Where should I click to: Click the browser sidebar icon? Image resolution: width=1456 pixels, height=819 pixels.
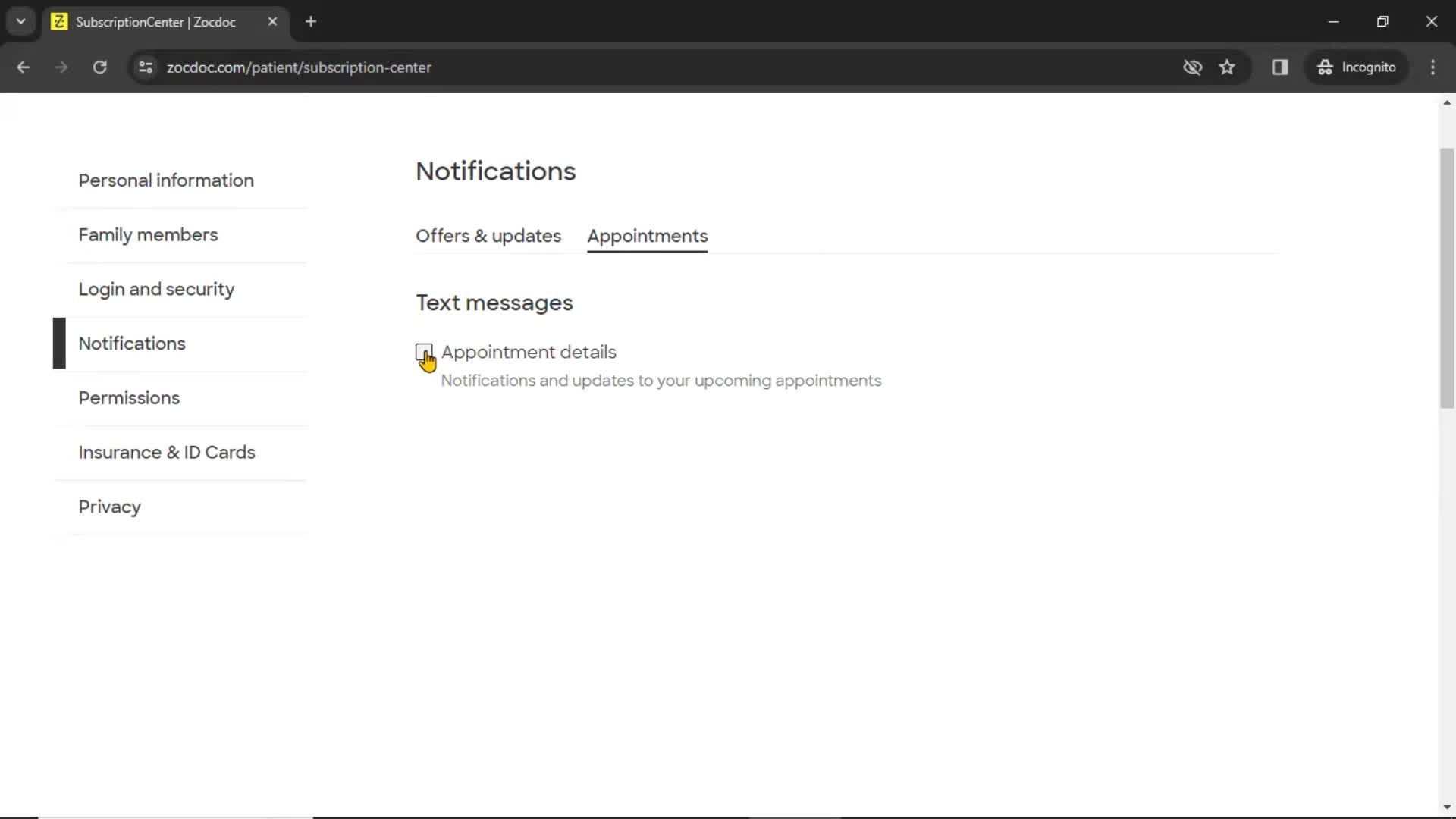[1280, 67]
